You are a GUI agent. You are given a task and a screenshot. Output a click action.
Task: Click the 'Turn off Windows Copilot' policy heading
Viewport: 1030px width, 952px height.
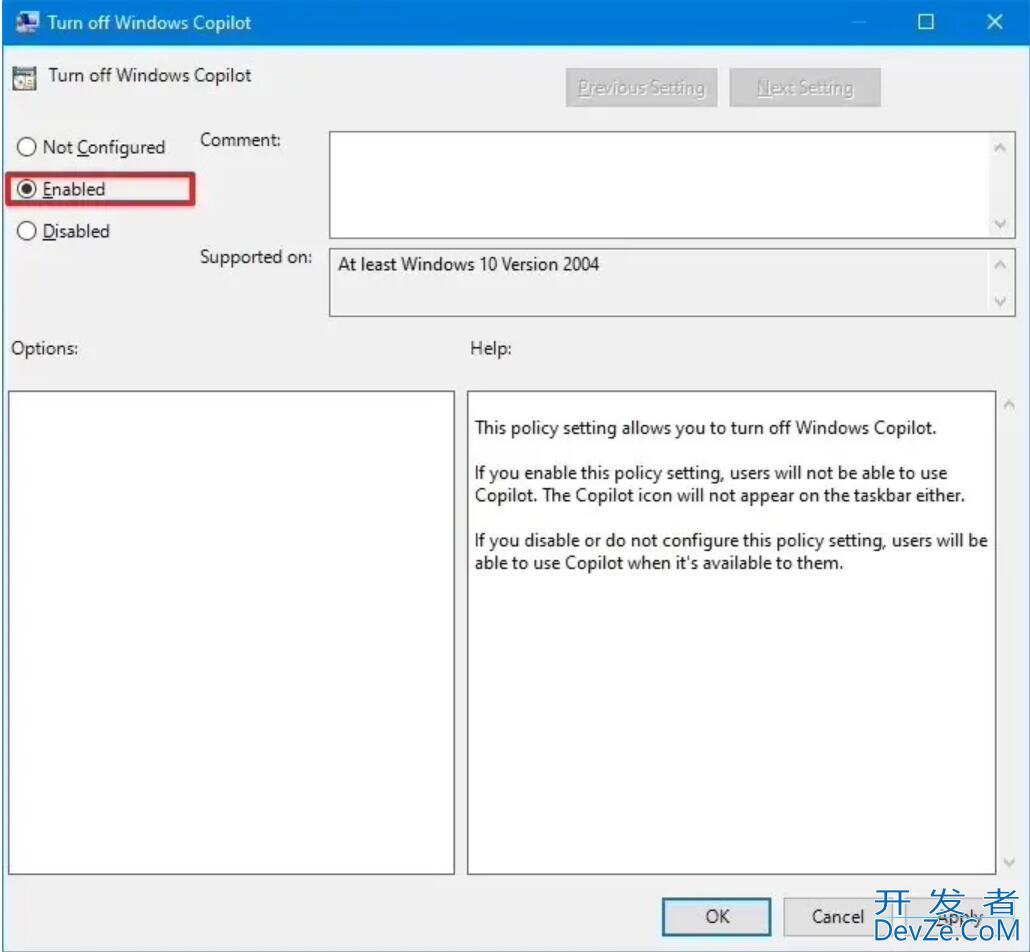pos(150,76)
